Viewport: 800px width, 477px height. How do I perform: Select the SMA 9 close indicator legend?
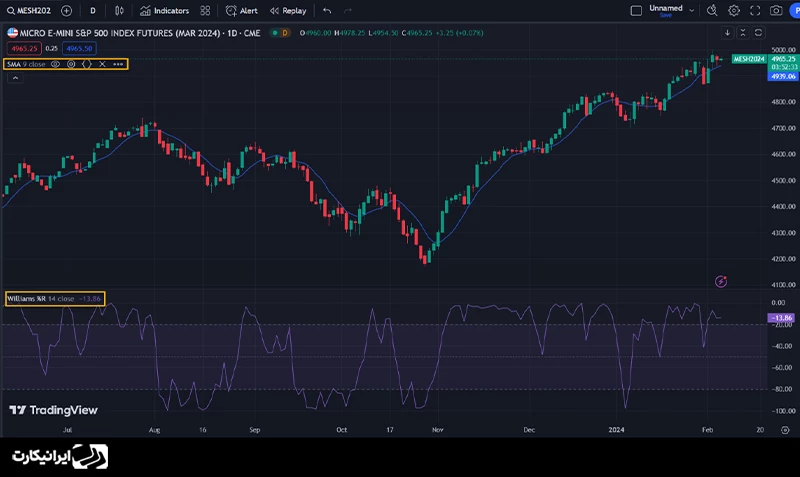tap(26, 64)
